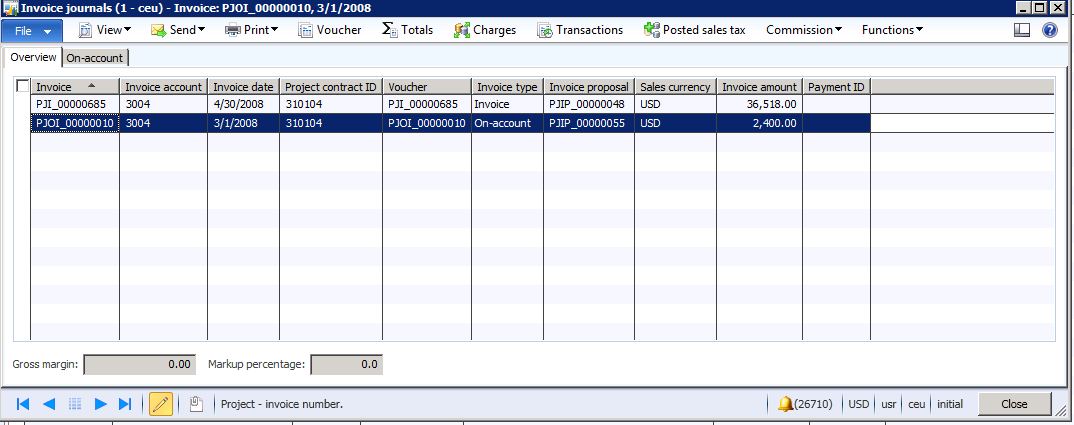Screen dimensions: 1074x425
Task: Open the Functions dropdown menu
Action: [892, 30]
